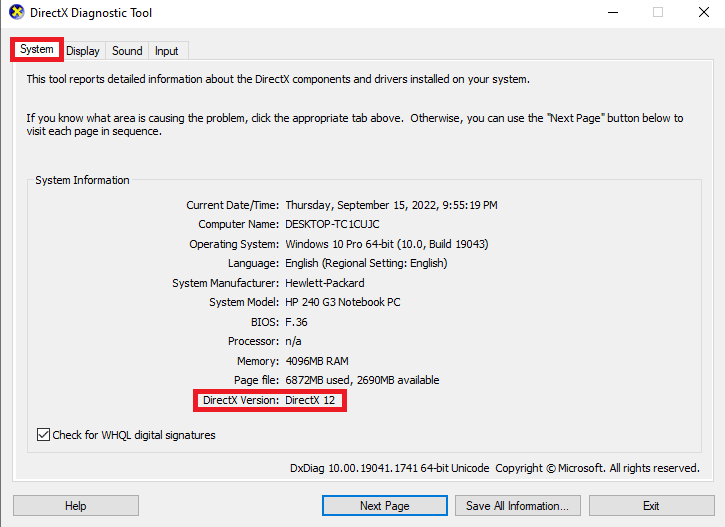Image resolution: width=725 pixels, height=527 pixels.
Task: Exit the diagnostic tool
Action: pyautogui.click(x=651, y=506)
